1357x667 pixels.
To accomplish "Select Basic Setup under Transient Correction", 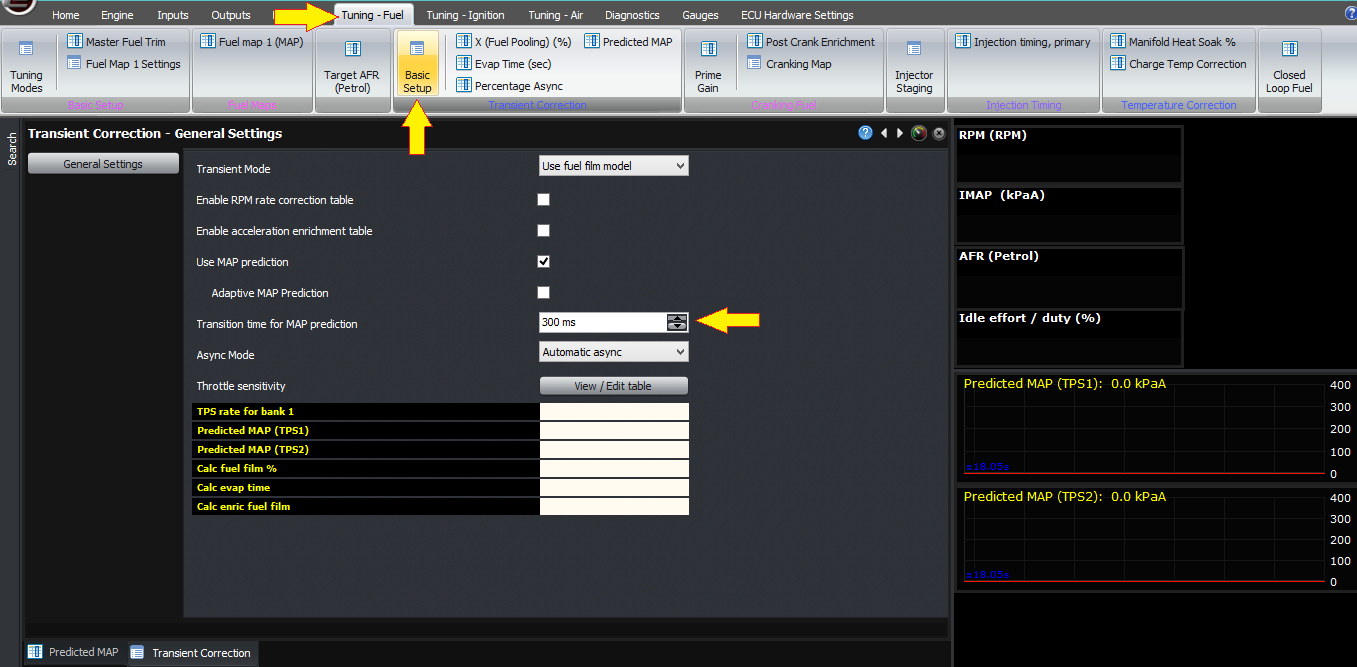I will pos(417,66).
